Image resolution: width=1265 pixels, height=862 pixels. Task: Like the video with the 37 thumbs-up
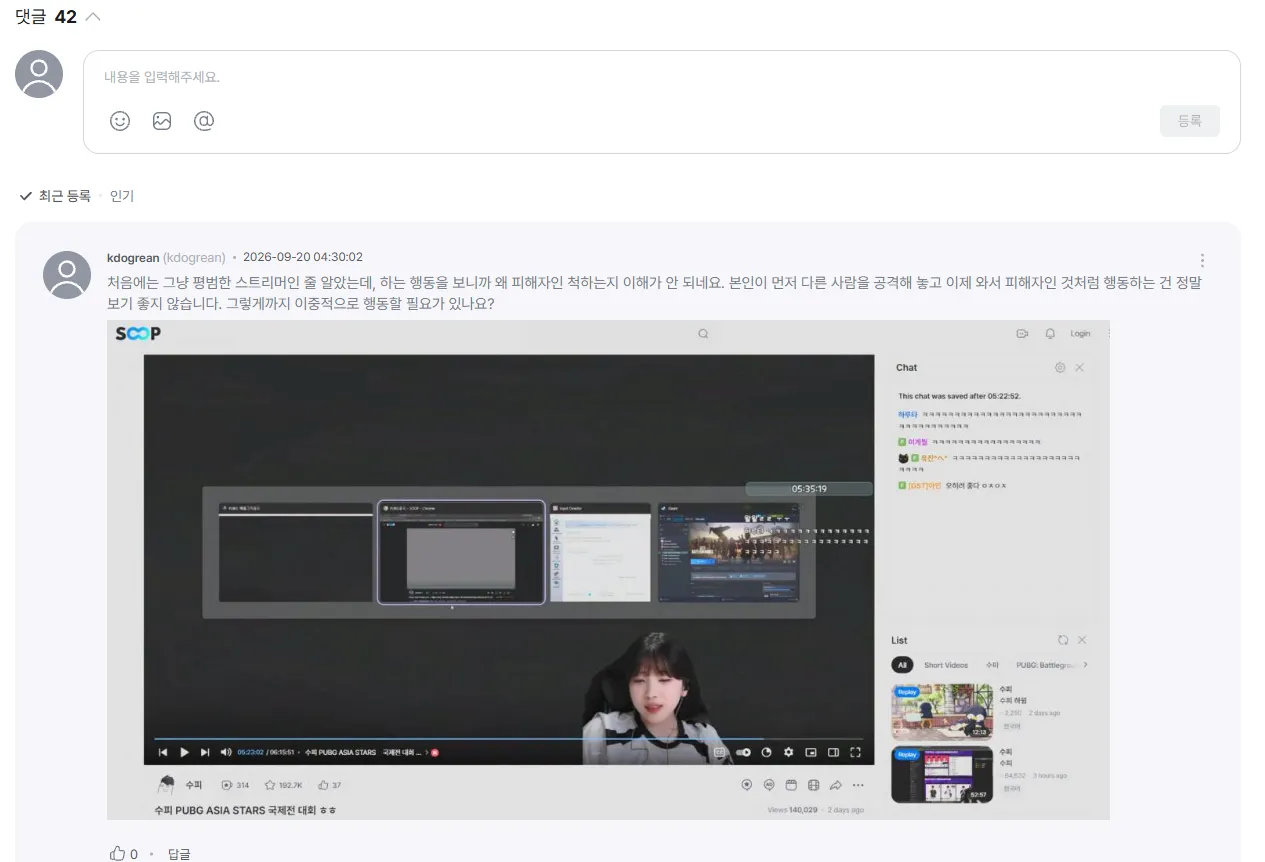pos(329,785)
